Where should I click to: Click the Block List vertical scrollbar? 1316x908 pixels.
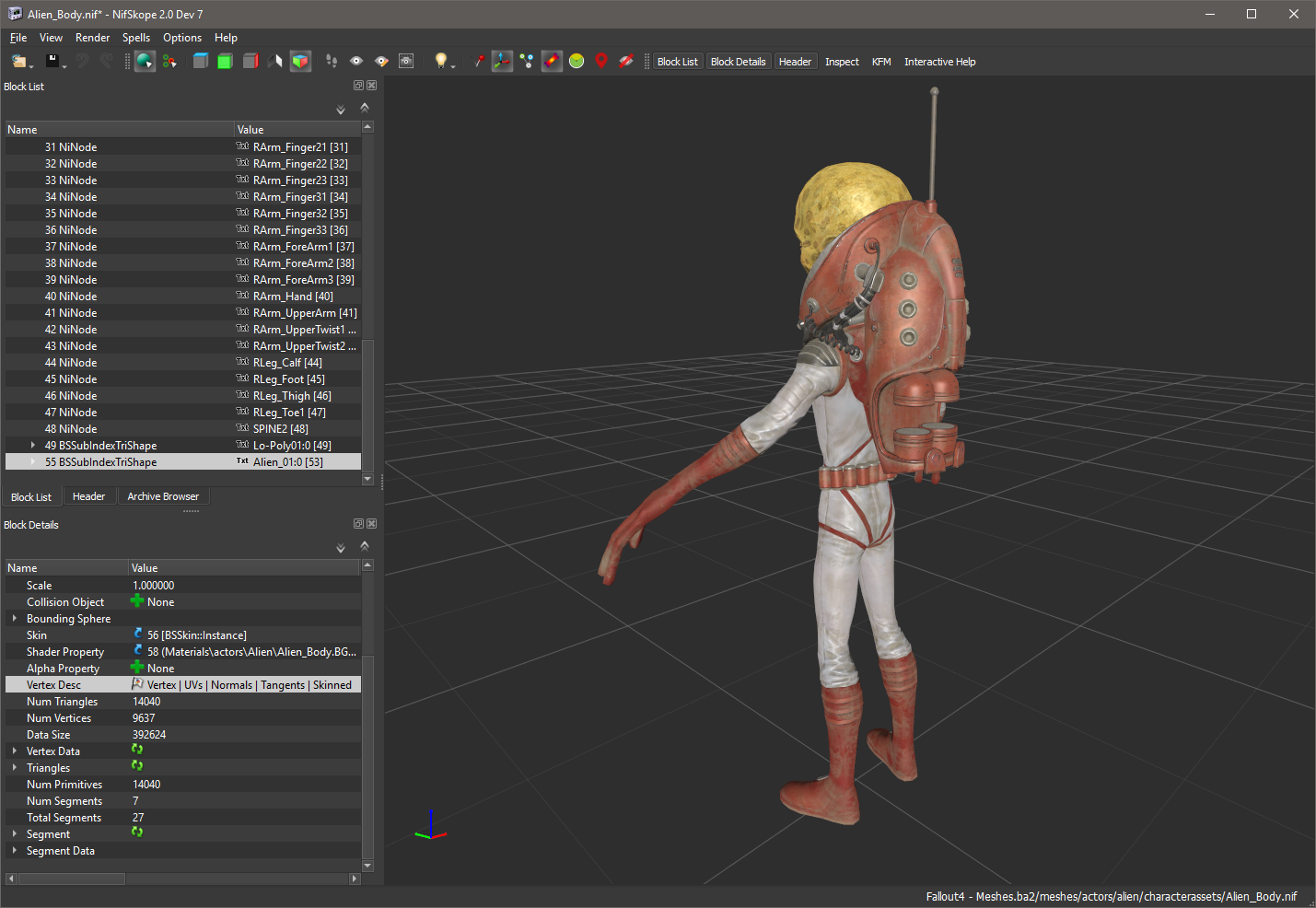tap(368, 303)
